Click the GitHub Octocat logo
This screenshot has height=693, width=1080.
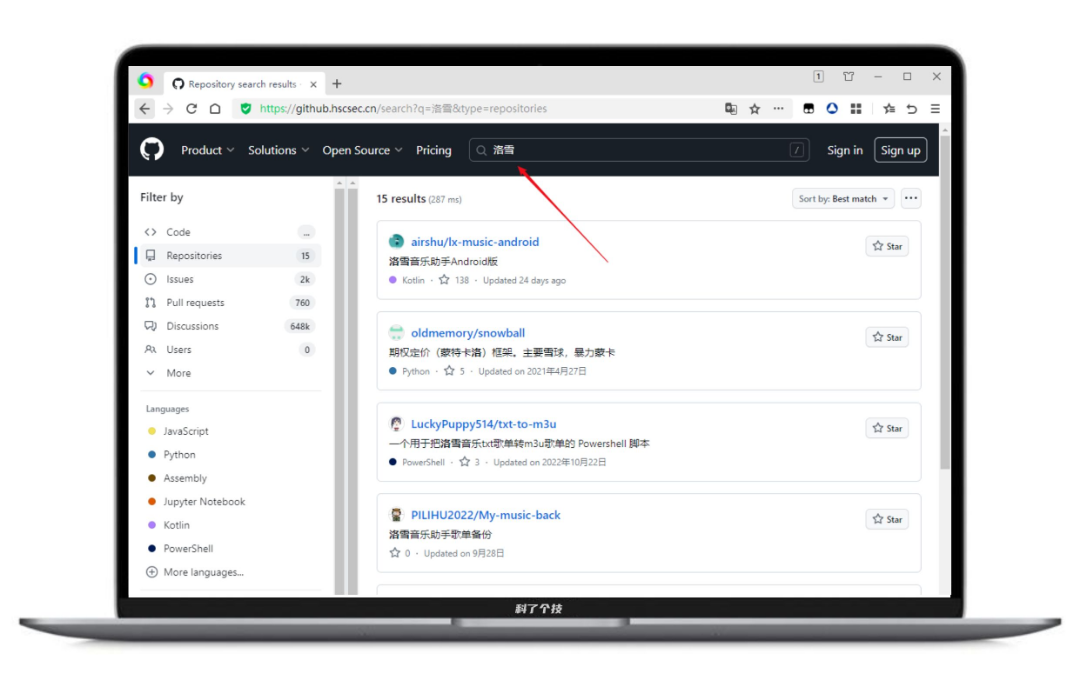click(152, 149)
